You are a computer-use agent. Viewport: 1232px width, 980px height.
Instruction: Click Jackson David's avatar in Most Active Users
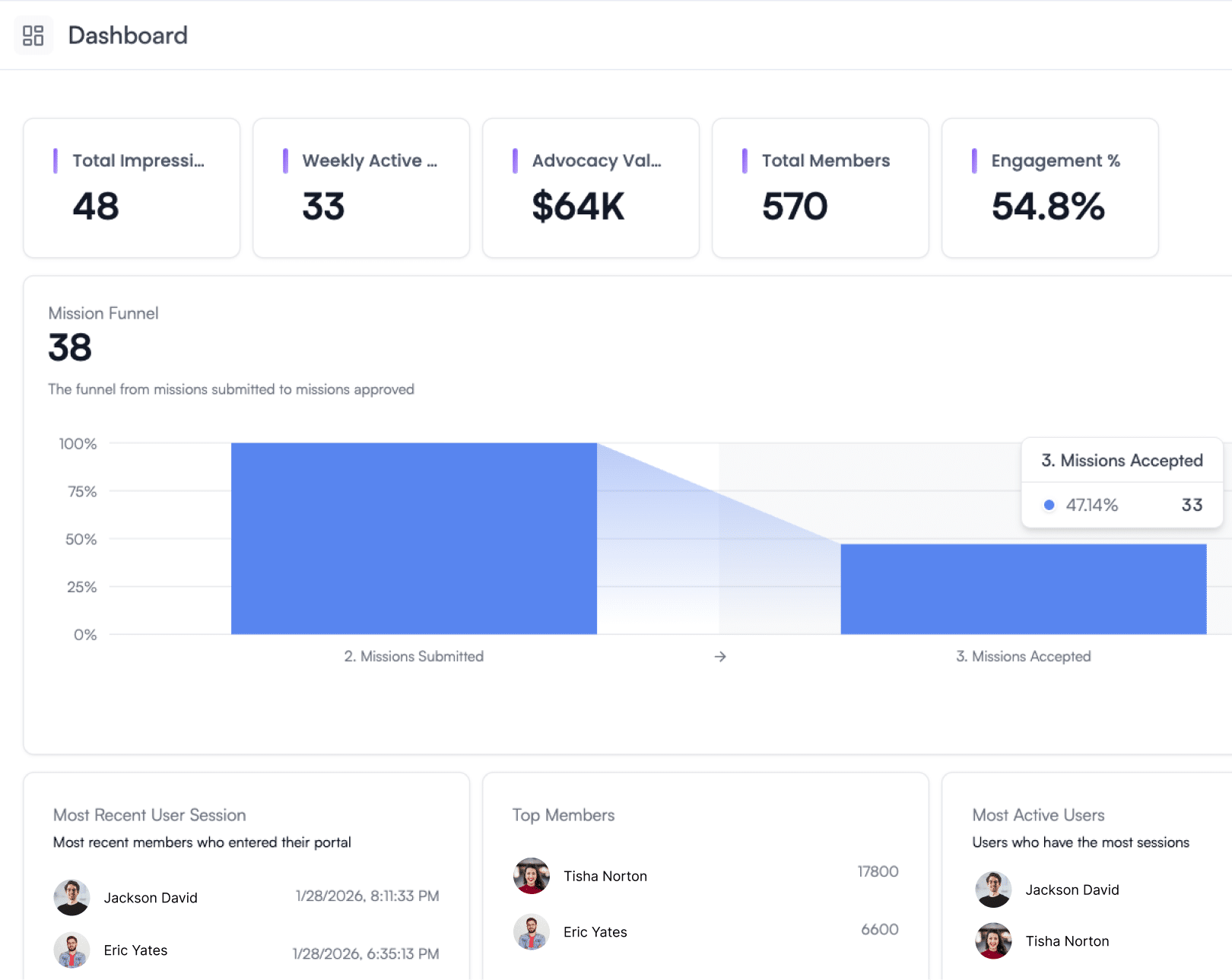(993, 890)
